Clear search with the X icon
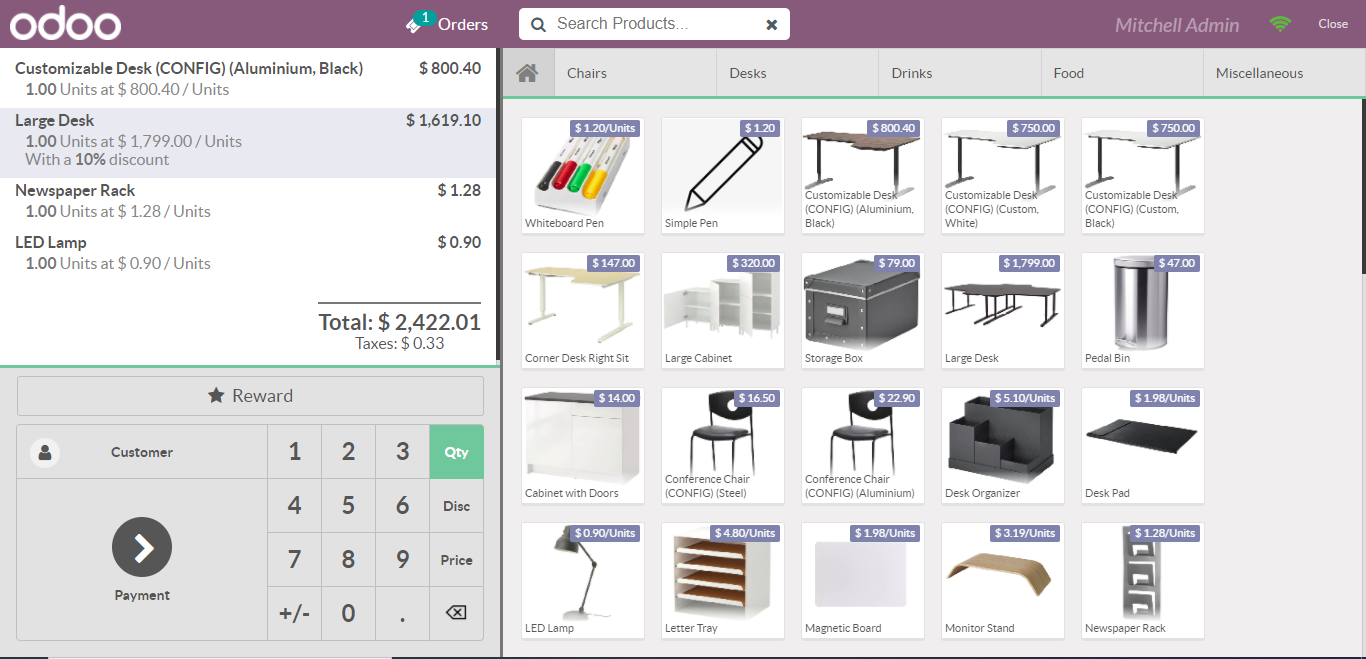Screen dimensions: 1366x659 coord(771,25)
